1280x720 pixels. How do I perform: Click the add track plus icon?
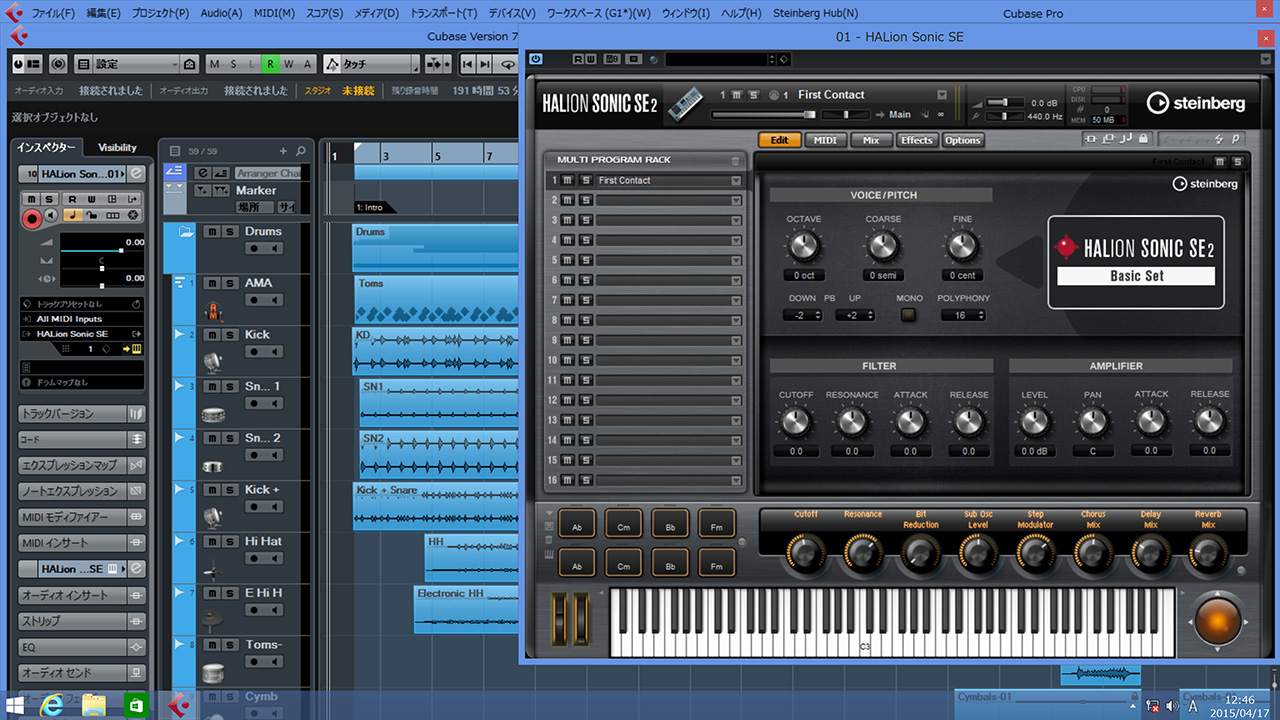283,151
